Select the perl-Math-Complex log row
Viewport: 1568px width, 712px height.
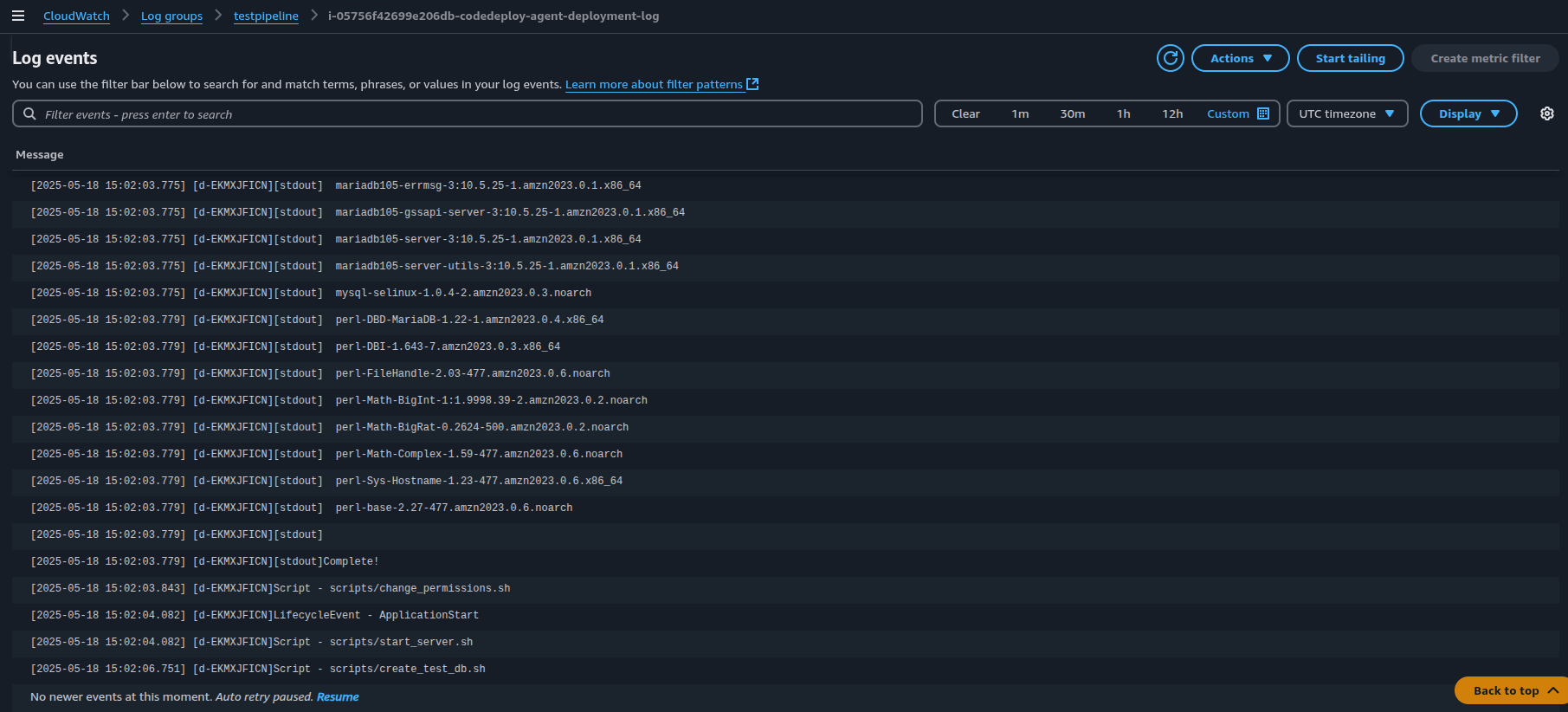pyautogui.click(x=785, y=454)
